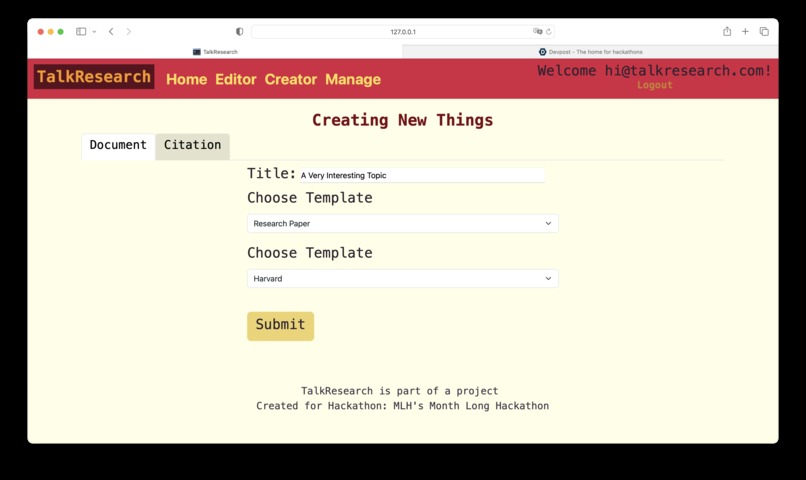Open the Manage nav link
This screenshot has height=480, width=806.
coord(353,79)
